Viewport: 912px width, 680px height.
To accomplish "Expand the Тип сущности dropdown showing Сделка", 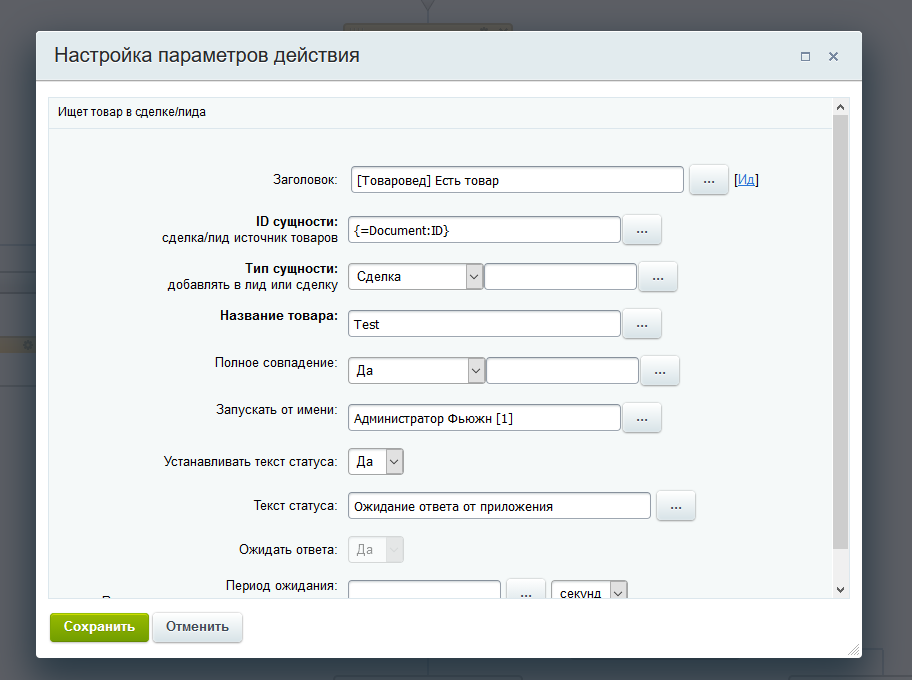I will [x=416, y=277].
